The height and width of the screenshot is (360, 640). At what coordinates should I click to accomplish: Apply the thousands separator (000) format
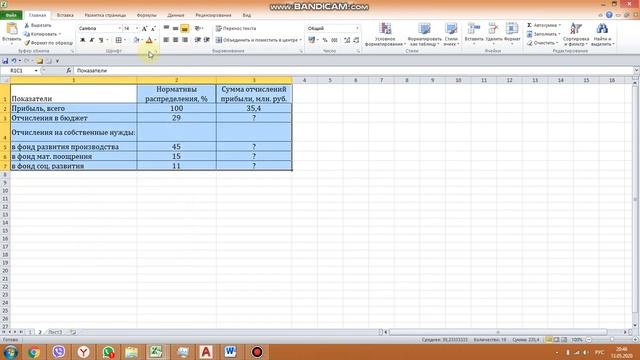(x=334, y=40)
